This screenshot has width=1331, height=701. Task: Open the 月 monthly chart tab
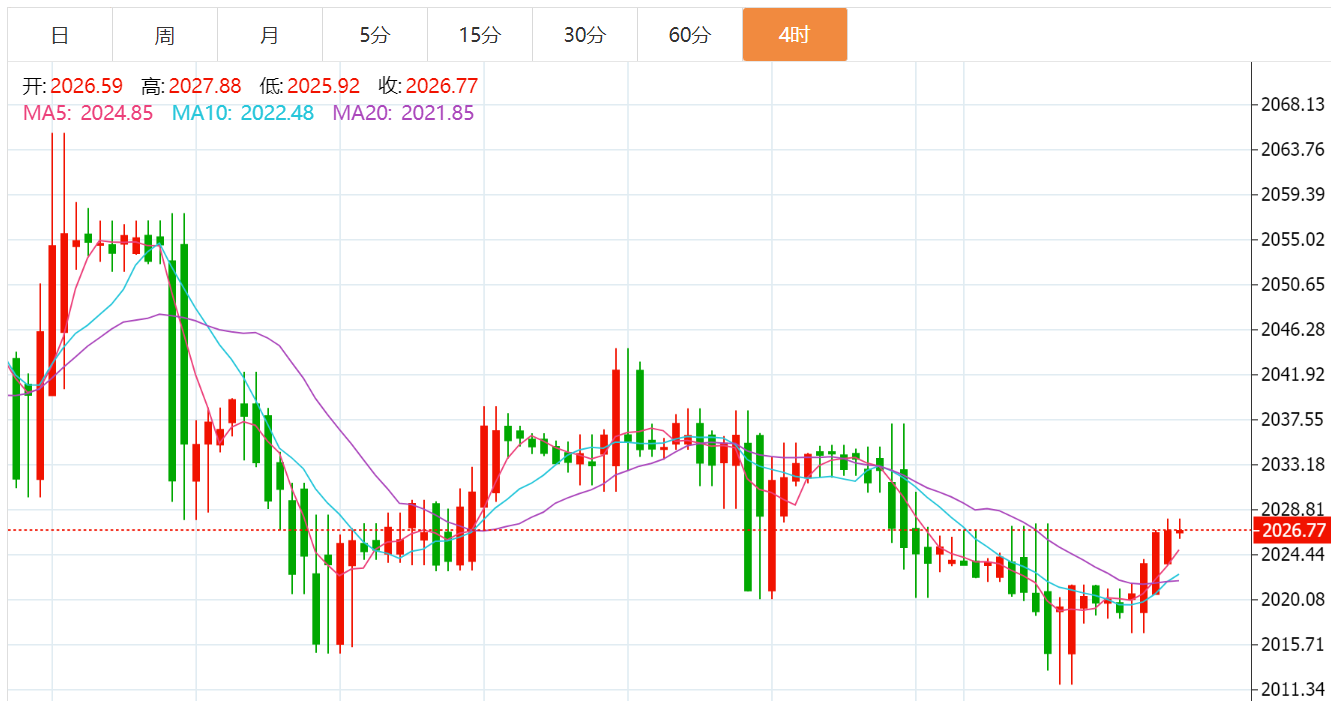(x=270, y=35)
